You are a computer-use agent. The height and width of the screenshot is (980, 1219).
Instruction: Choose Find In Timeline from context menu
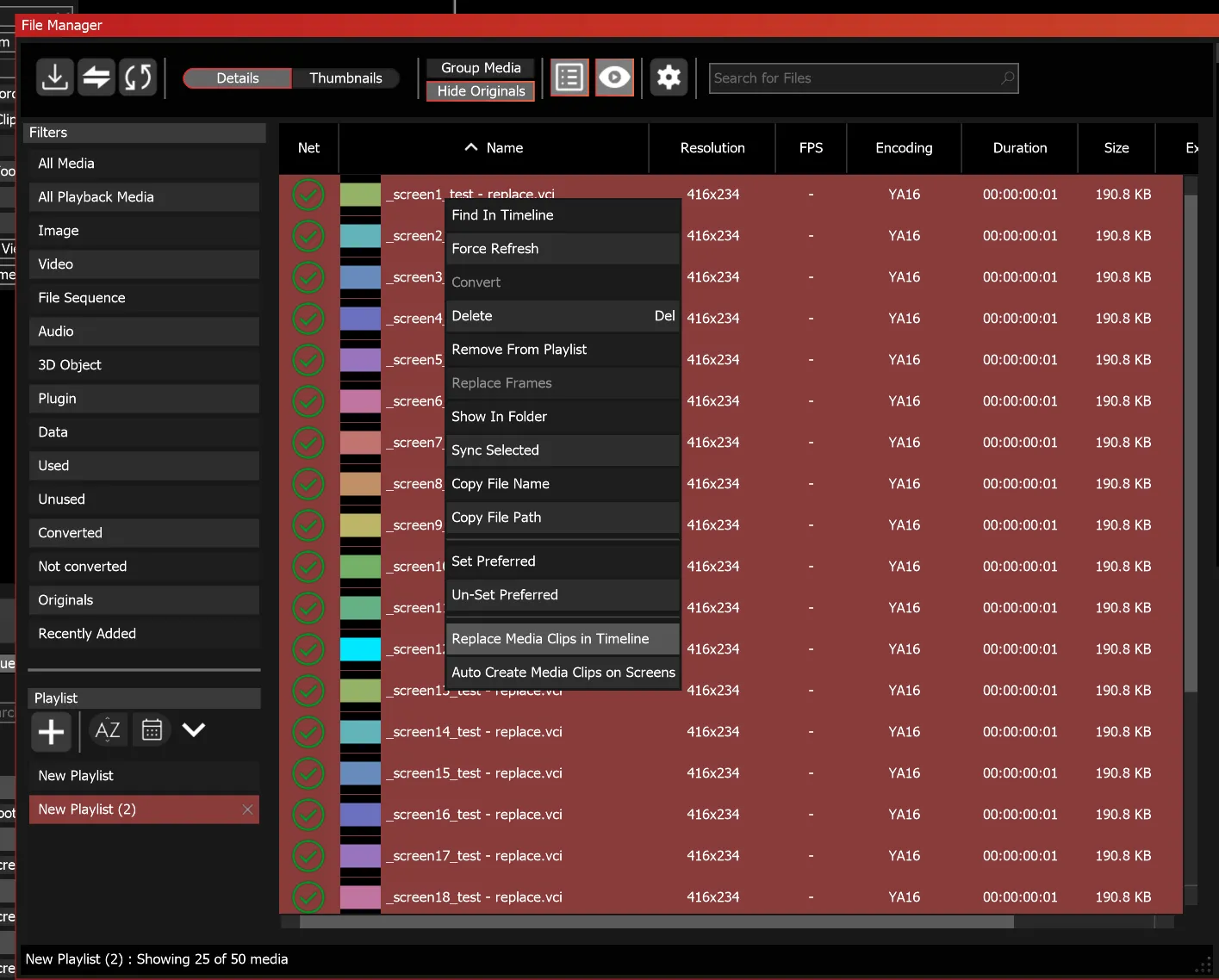tap(563, 215)
